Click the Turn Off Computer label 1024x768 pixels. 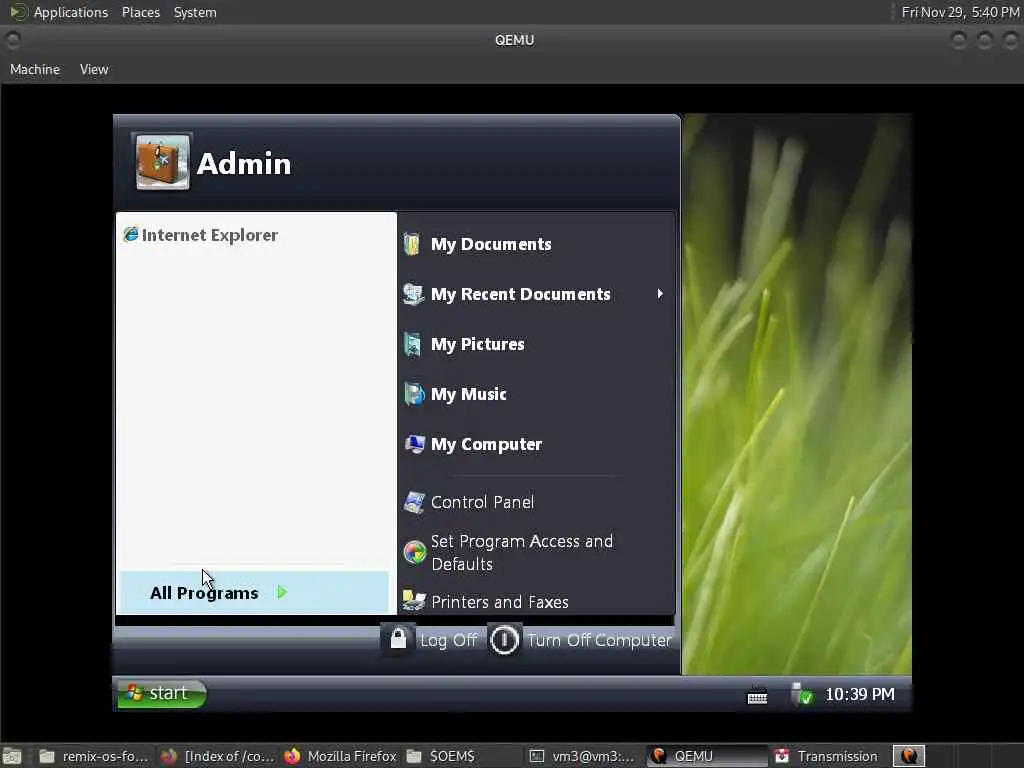[x=600, y=641]
